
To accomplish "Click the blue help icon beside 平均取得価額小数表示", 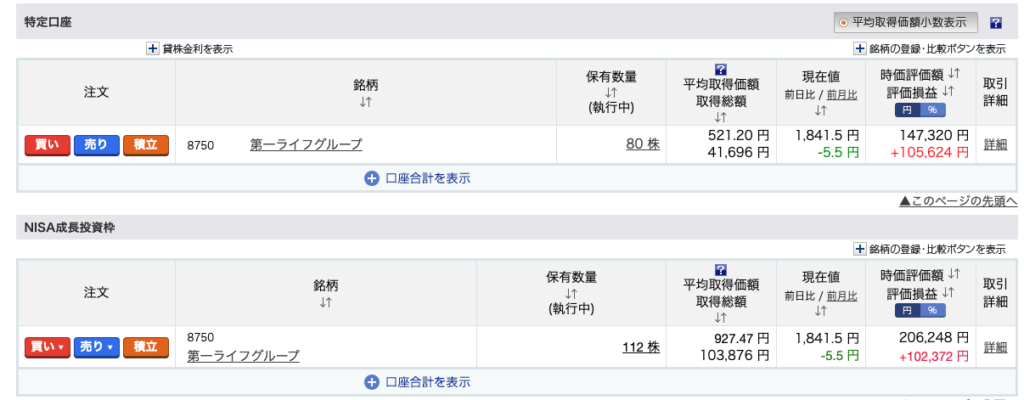I will click(995, 23).
